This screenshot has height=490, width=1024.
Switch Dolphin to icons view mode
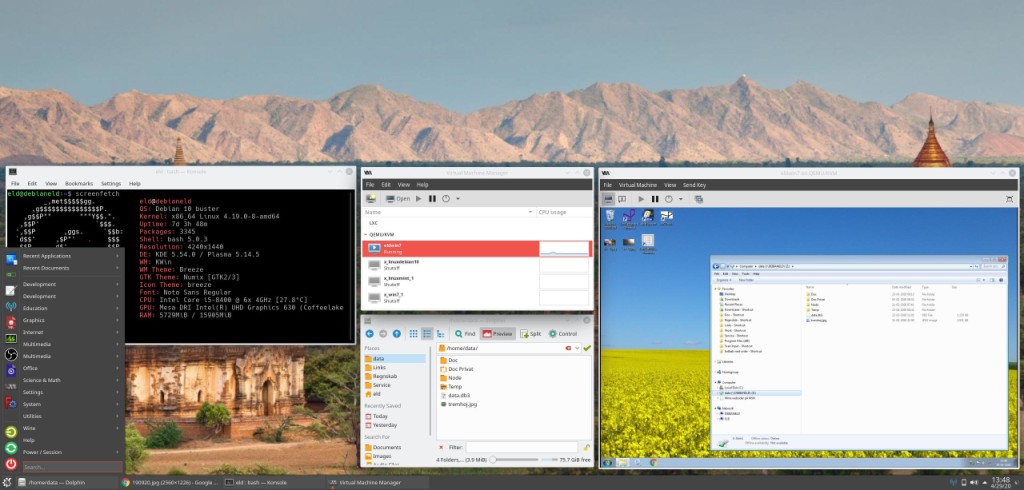point(413,334)
